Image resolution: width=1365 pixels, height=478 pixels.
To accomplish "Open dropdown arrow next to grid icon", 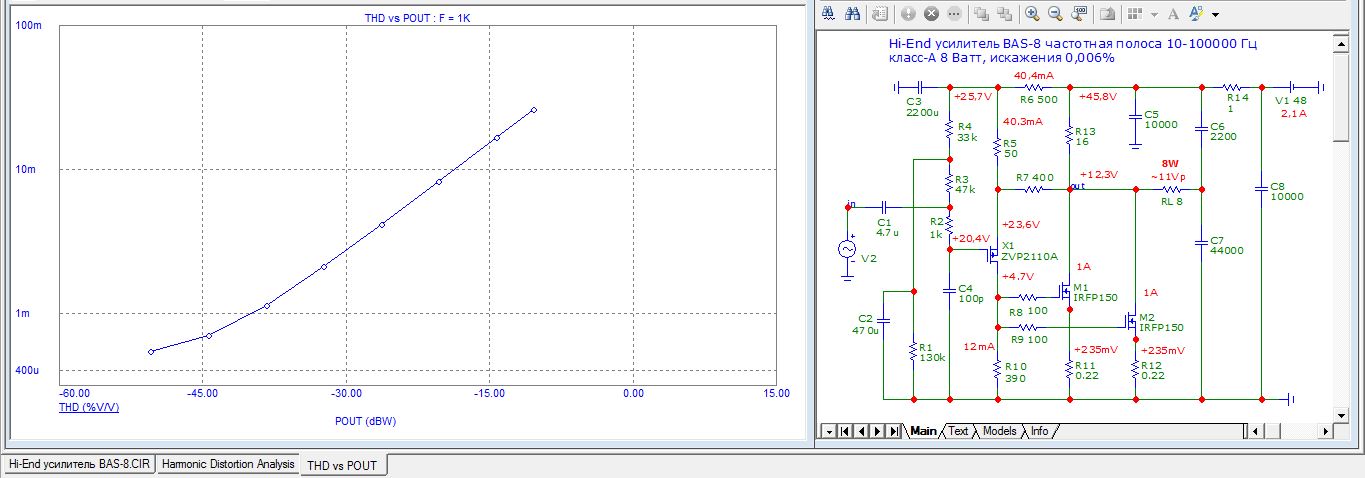I will click(1154, 15).
